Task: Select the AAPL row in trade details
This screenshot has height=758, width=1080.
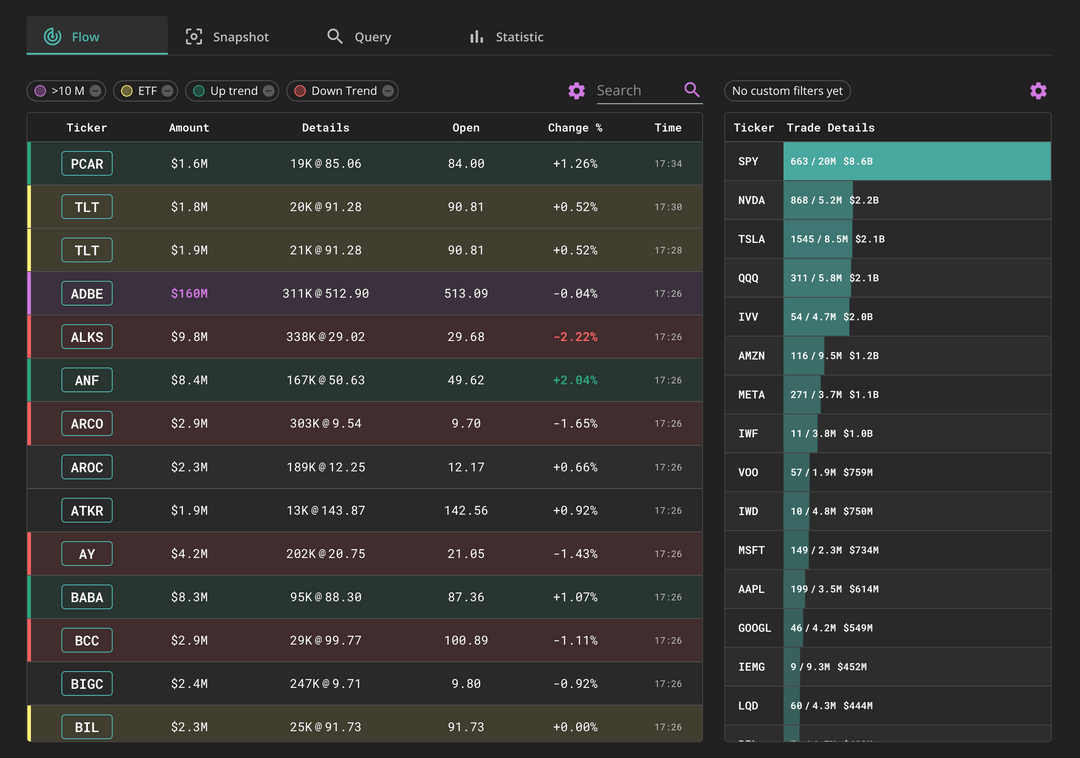Action: point(888,589)
